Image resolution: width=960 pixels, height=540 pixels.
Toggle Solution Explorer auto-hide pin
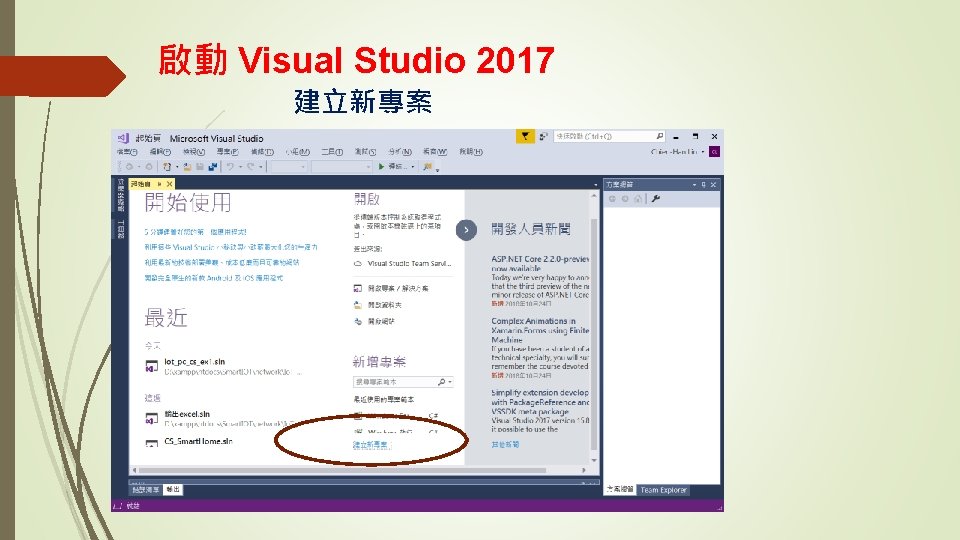703,184
